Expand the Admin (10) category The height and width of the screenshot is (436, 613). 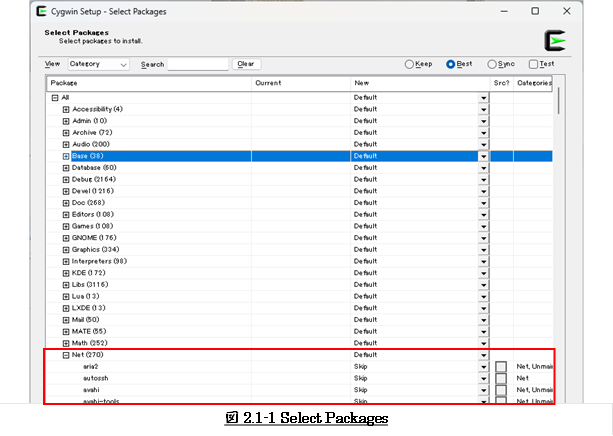coord(66,121)
